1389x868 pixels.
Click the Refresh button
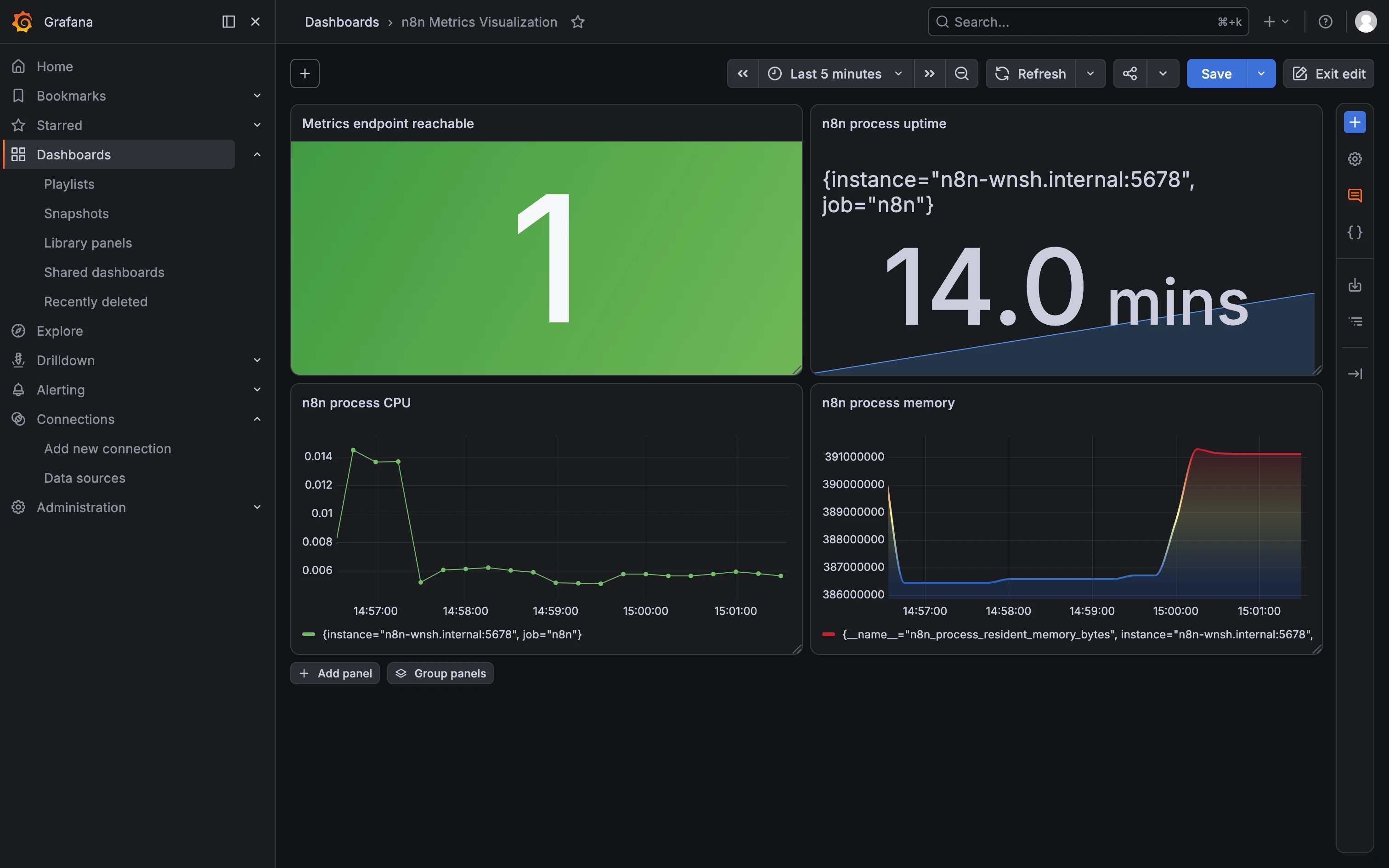[x=1030, y=73]
